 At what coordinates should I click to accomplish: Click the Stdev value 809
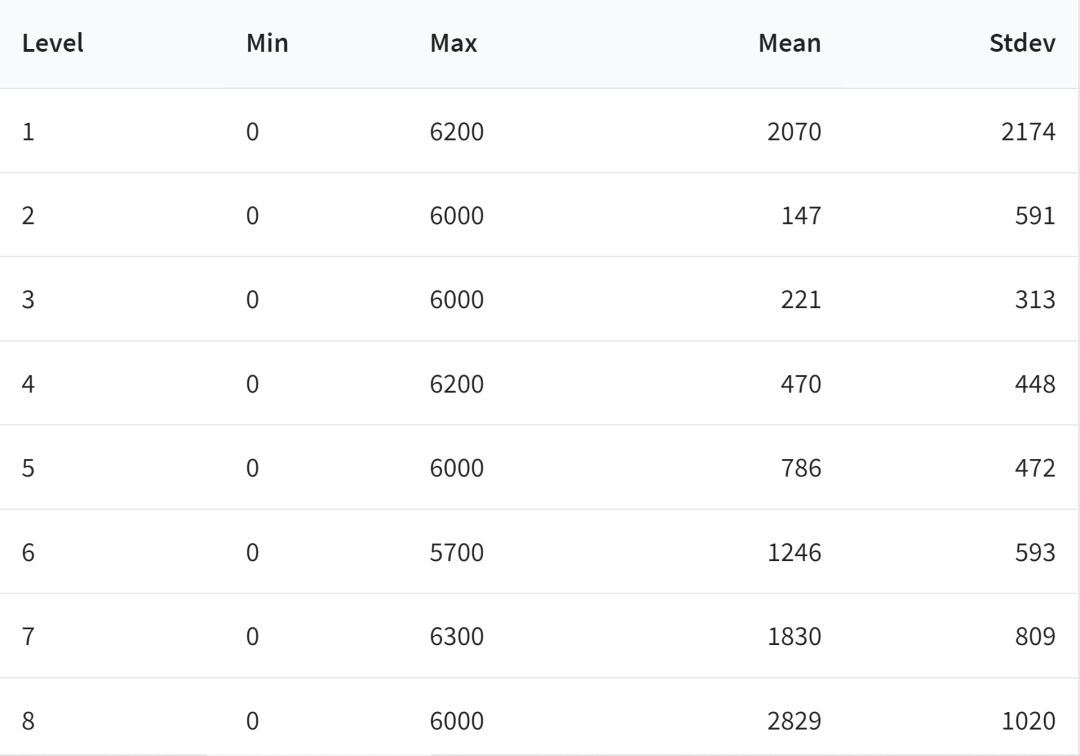point(1035,636)
